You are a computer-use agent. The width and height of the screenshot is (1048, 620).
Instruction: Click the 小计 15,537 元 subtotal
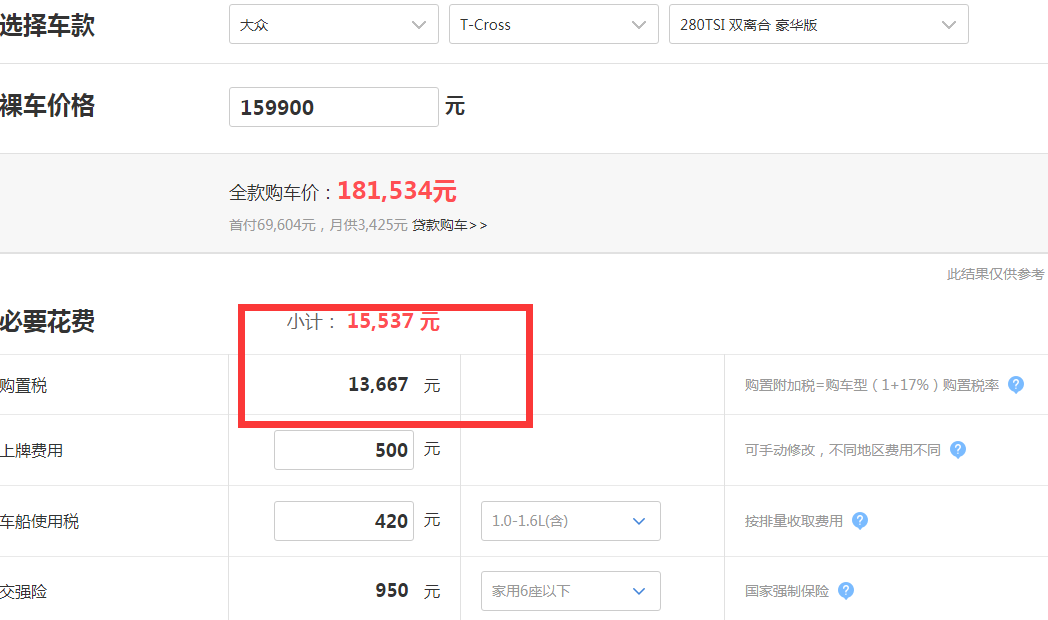[x=364, y=321]
